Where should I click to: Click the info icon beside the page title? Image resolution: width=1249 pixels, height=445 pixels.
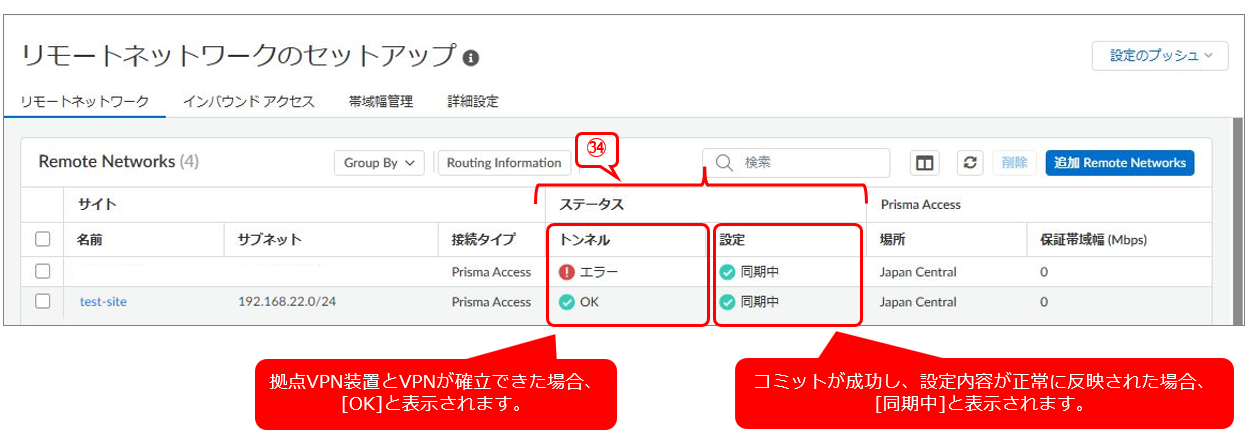tap(471, 58)
